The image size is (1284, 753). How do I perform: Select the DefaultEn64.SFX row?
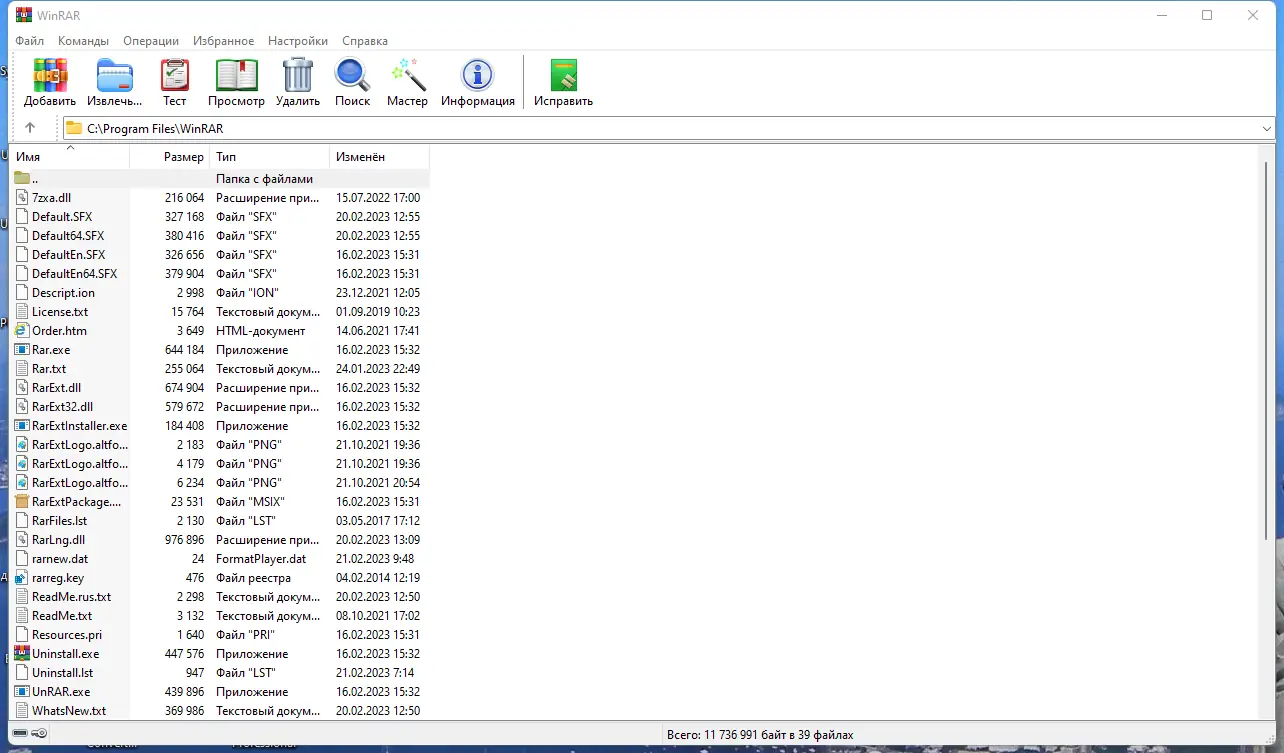click(220, 274)
